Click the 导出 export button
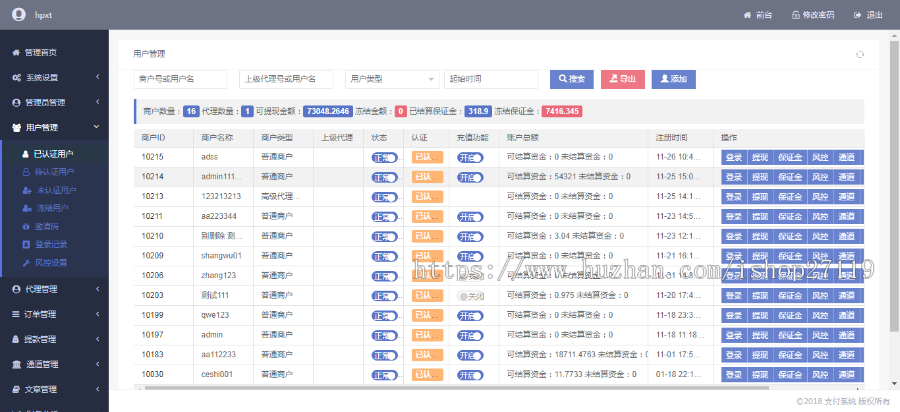900x412 pixels. (623, 79)
